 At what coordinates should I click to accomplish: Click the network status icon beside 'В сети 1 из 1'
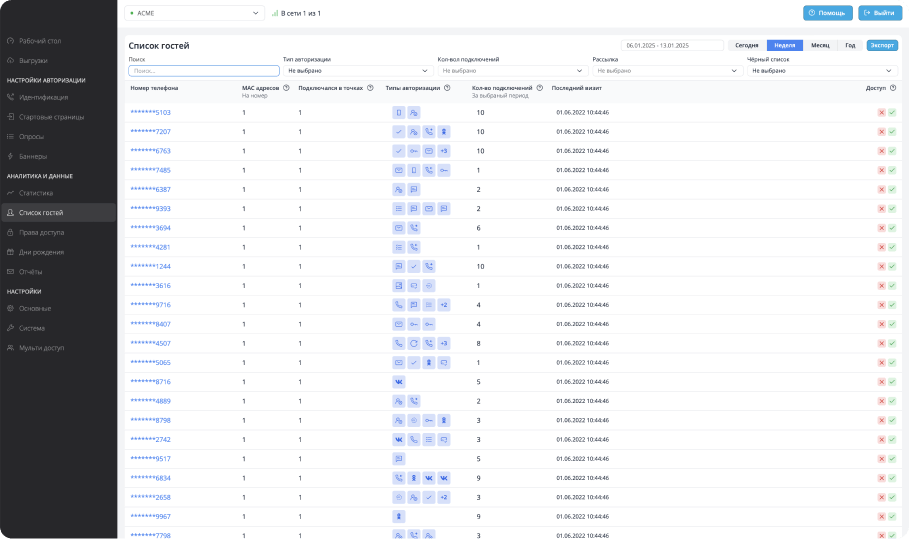(275, 14)
